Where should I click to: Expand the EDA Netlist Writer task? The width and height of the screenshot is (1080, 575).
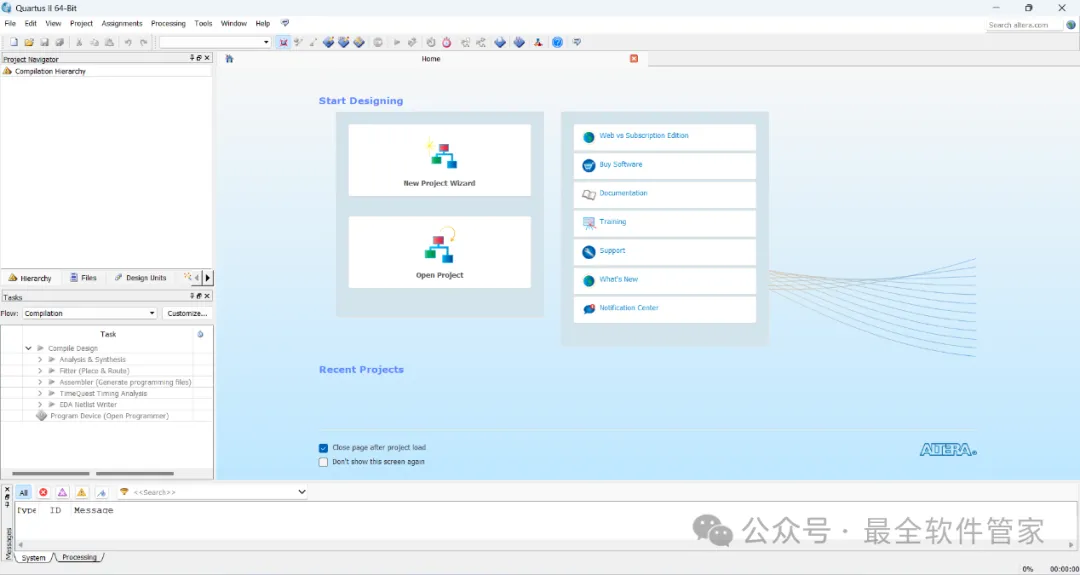[x=41, y=405]
